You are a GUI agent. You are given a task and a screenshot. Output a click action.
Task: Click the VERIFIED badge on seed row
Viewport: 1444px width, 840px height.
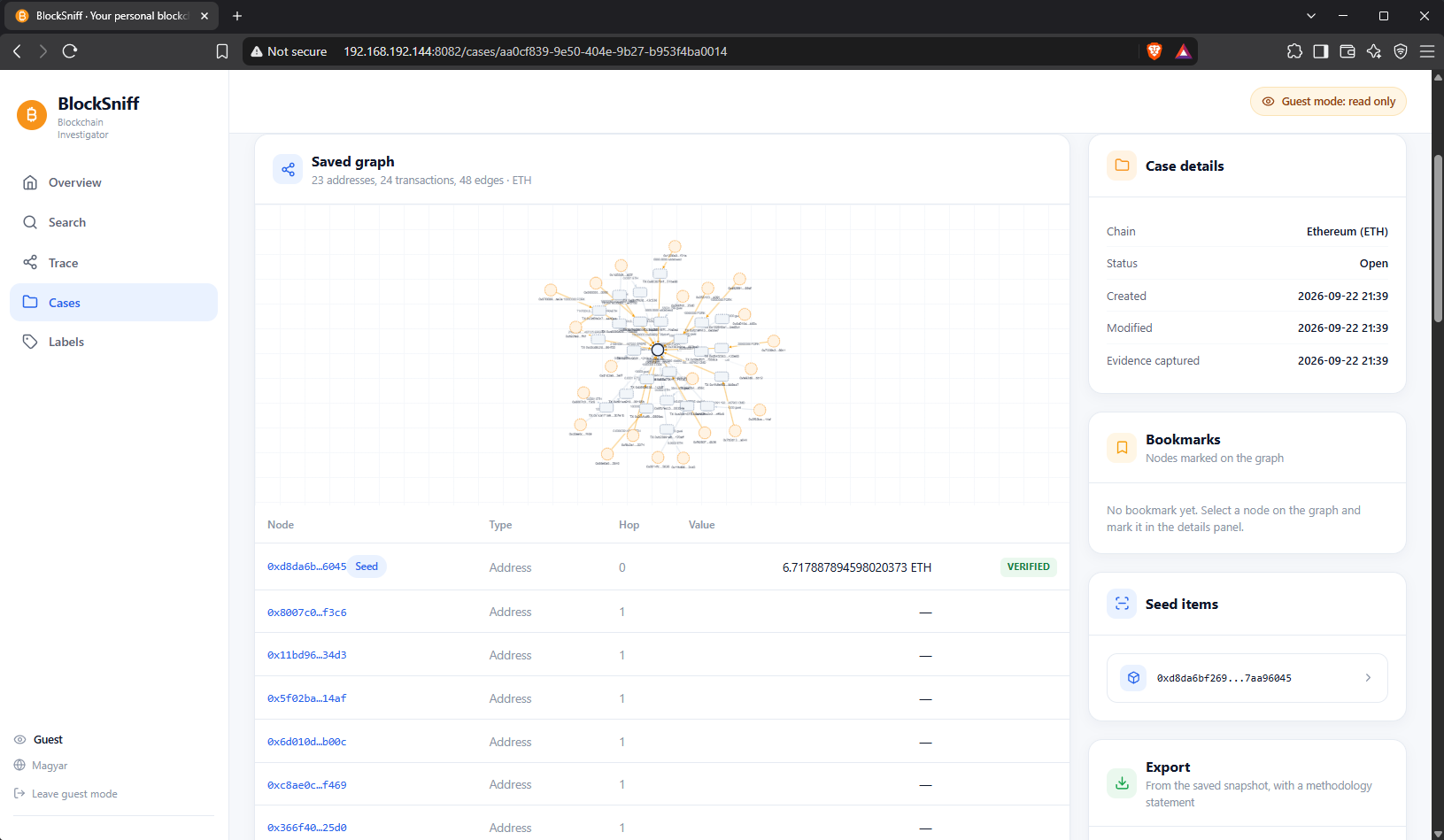(x=1028, y=566)
